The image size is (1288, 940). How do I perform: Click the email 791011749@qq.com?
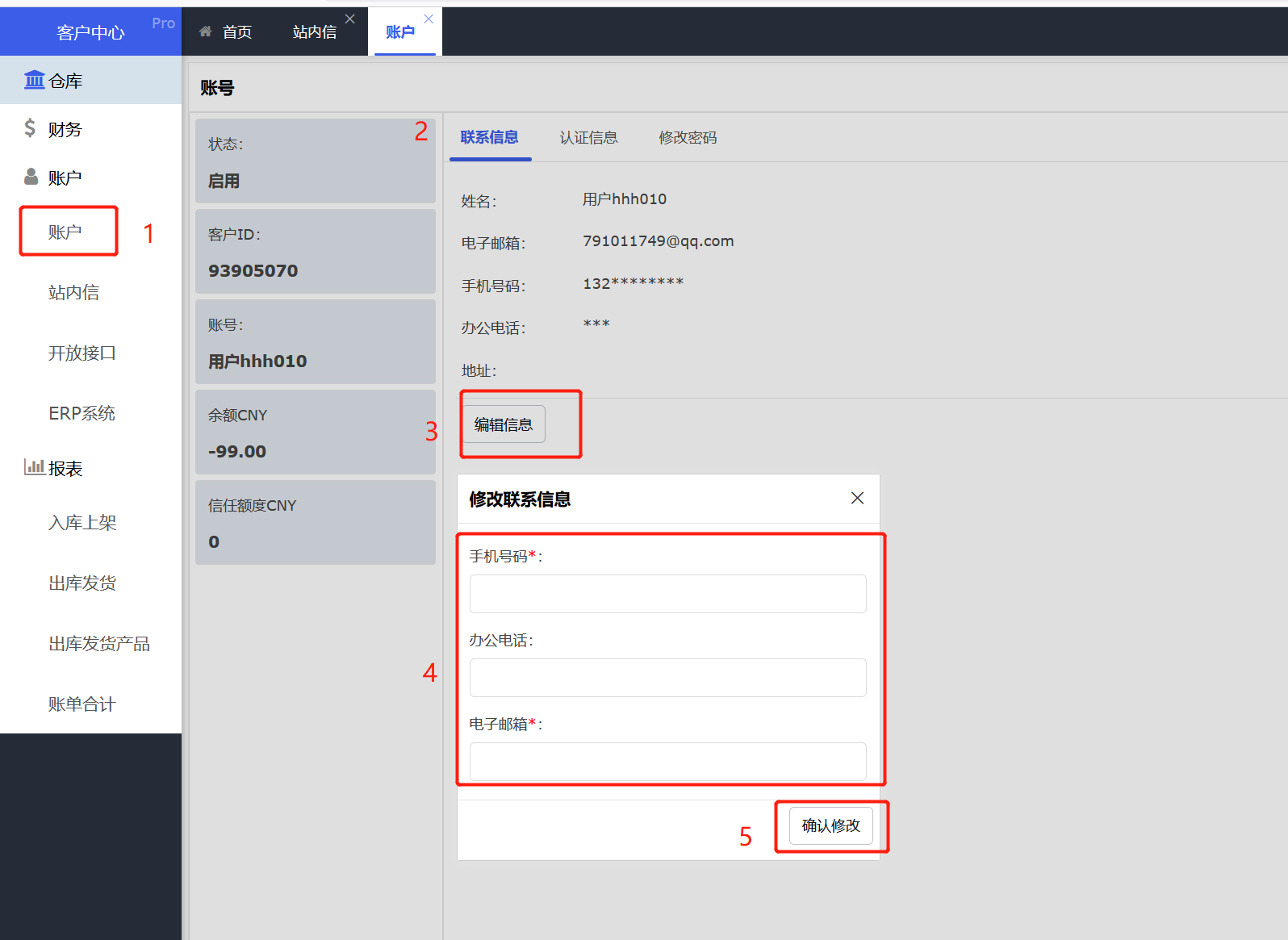[659, 241]
